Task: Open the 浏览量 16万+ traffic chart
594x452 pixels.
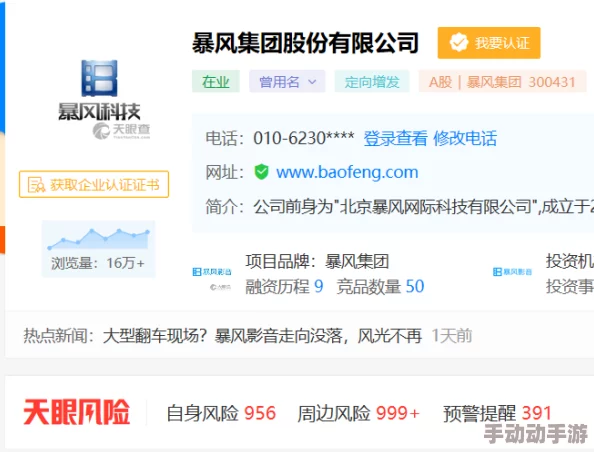Action: (x=98, y=249)
